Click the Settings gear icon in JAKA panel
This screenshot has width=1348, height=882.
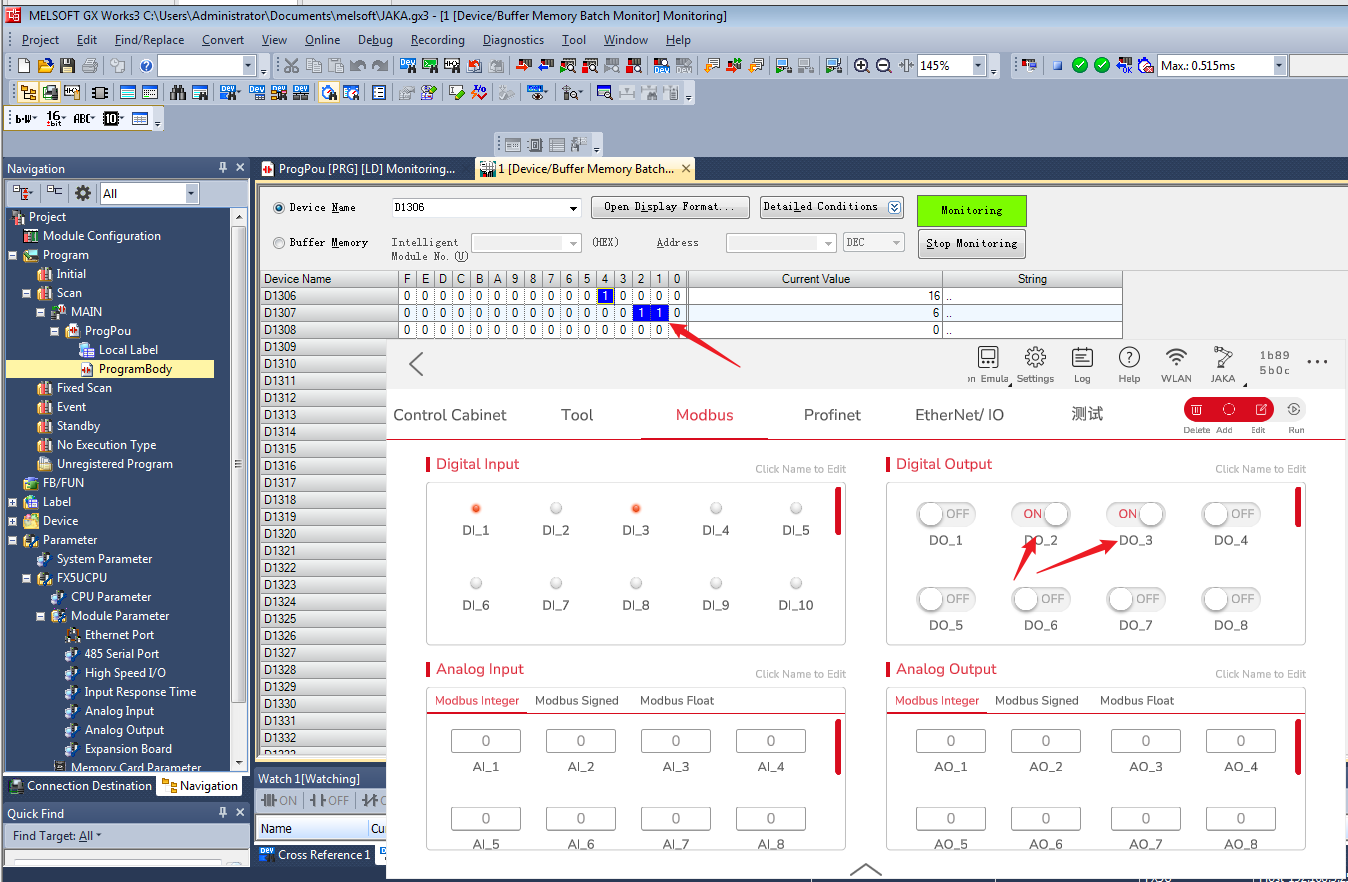[x=1035, y=359]
